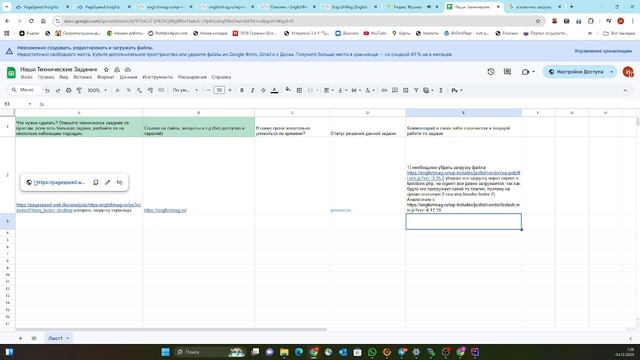Create a filter
The width and height of the screenshot is (640, 360).
(x=416, y=90)
